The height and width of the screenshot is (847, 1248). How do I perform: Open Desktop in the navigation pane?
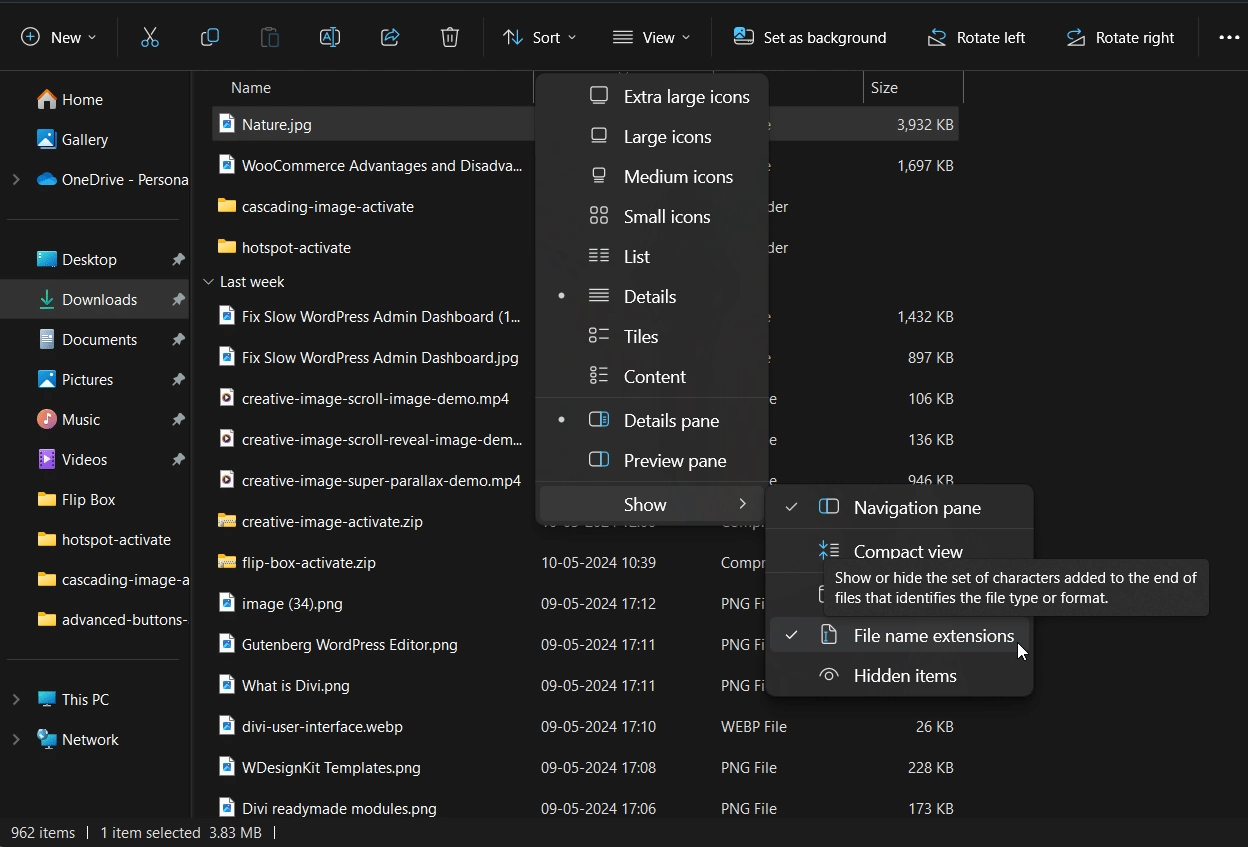[89, 259]
